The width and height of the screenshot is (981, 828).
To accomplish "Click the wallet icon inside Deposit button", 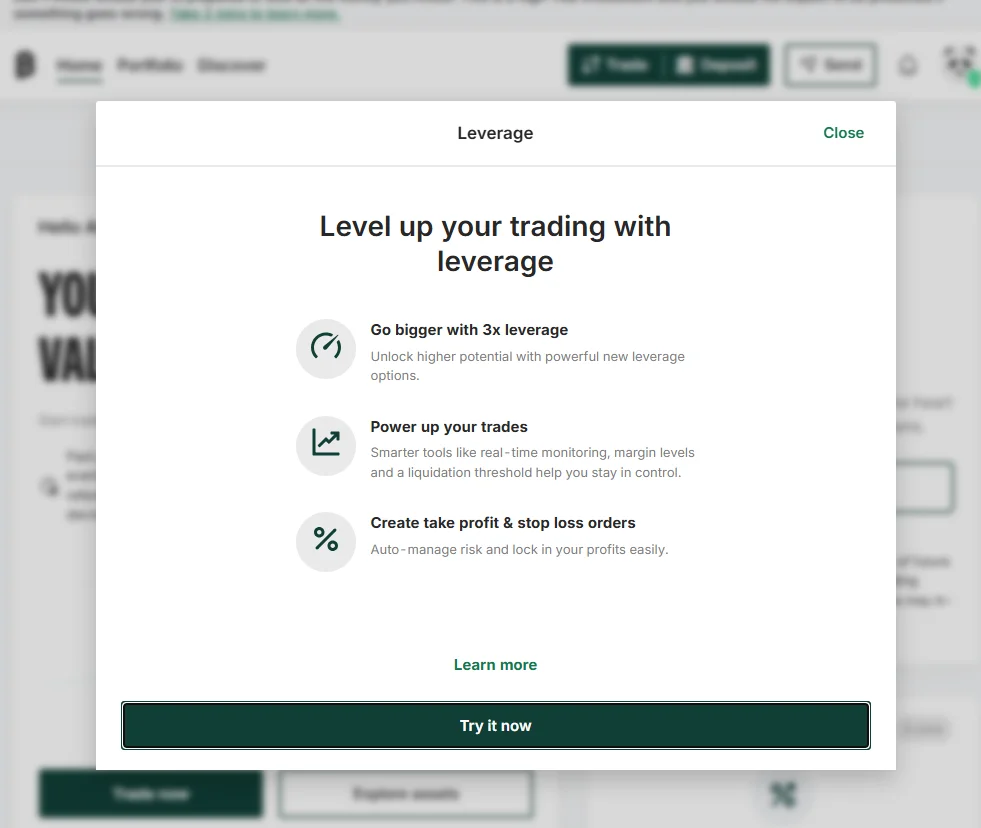I will pyautogui.click(x=683, y=64).
